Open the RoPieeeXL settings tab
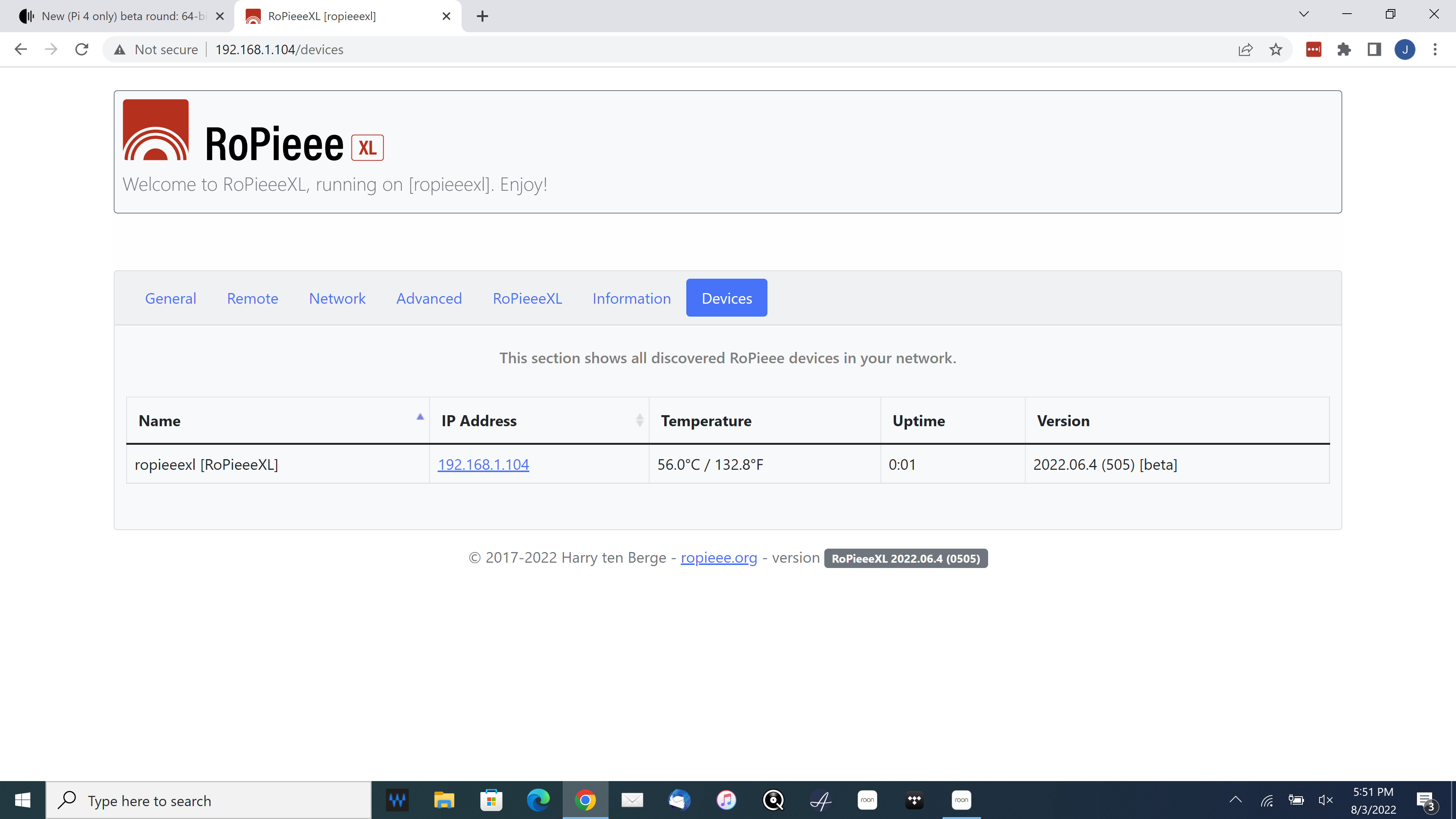 click(x=527, y=298)
